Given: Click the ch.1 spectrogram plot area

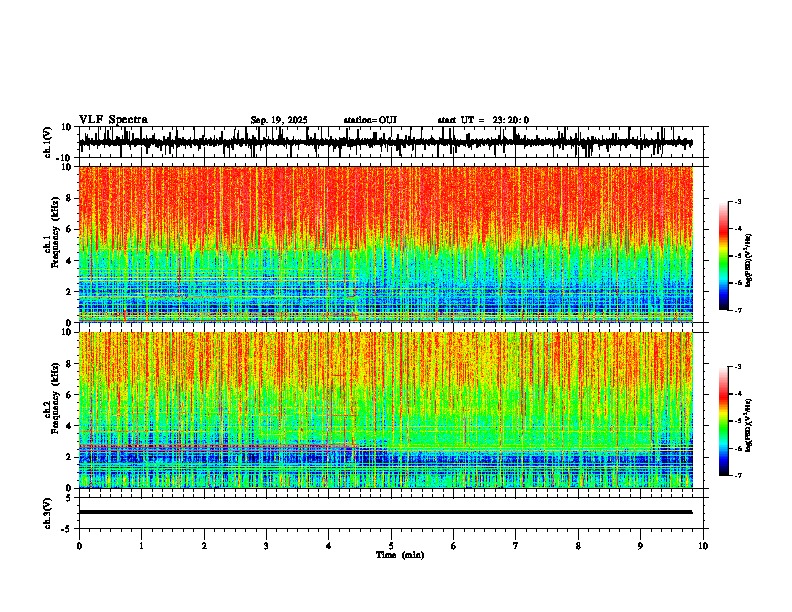Looking at the screenshot, I should pos(385,244).
